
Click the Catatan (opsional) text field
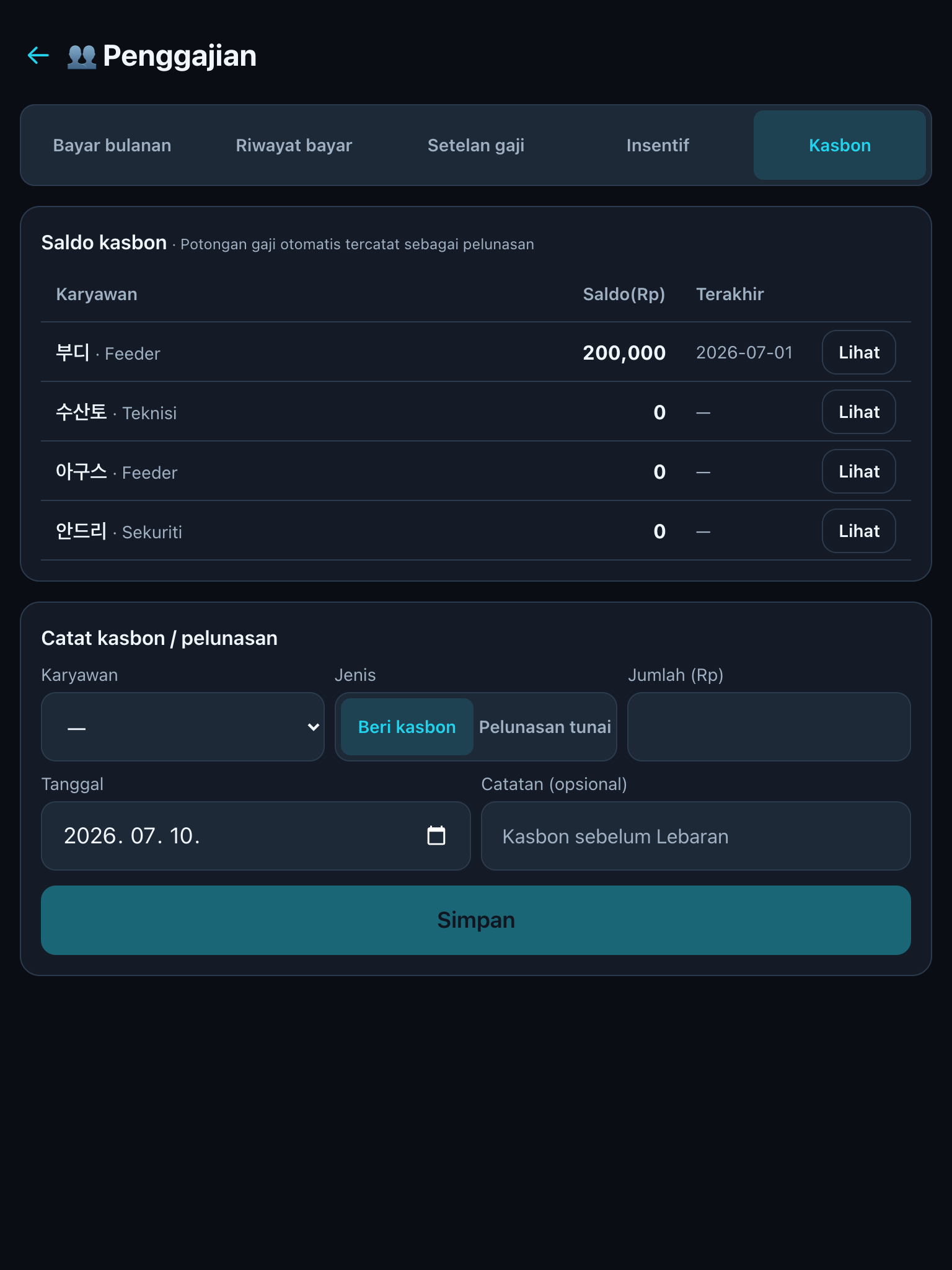pyautogui.click(x=696, y=836)
